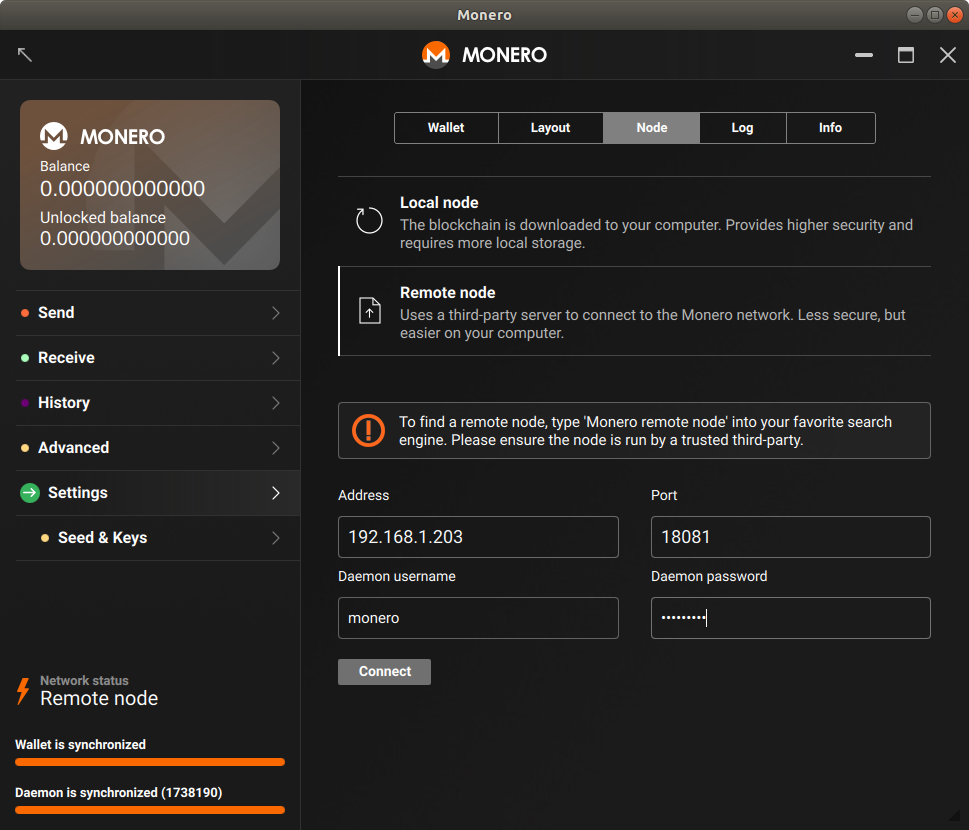The image size is (969, 830).
Task: Open the History page from sidebar
Action: tap(158, 403)
